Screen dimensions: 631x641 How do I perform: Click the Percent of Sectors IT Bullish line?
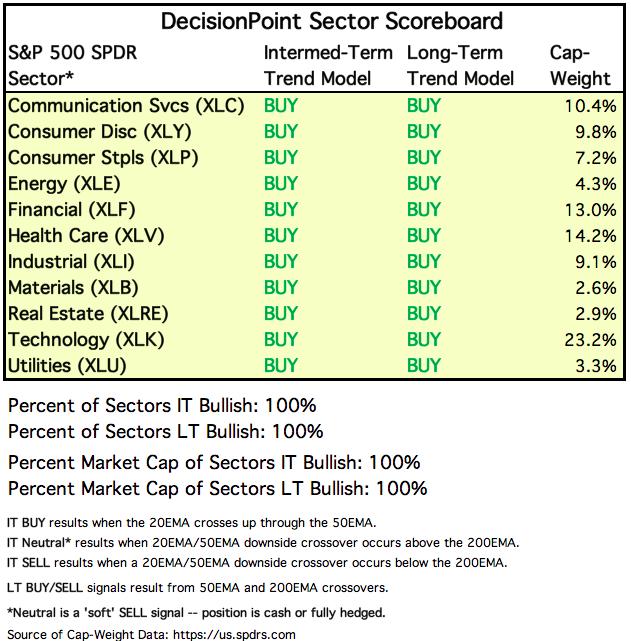[x=162, y=407]
